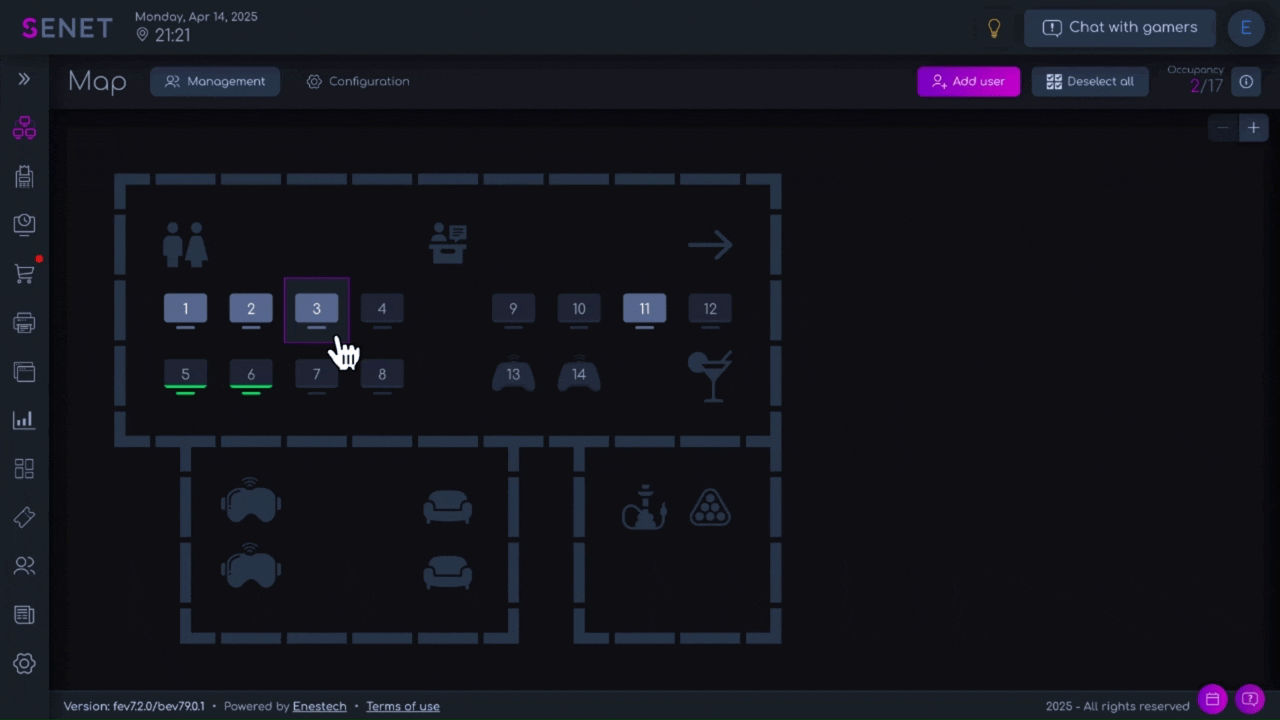Screen dimensions: 1280x720
Task: Open the statistics bar chart icon
Action: point(24,420)
